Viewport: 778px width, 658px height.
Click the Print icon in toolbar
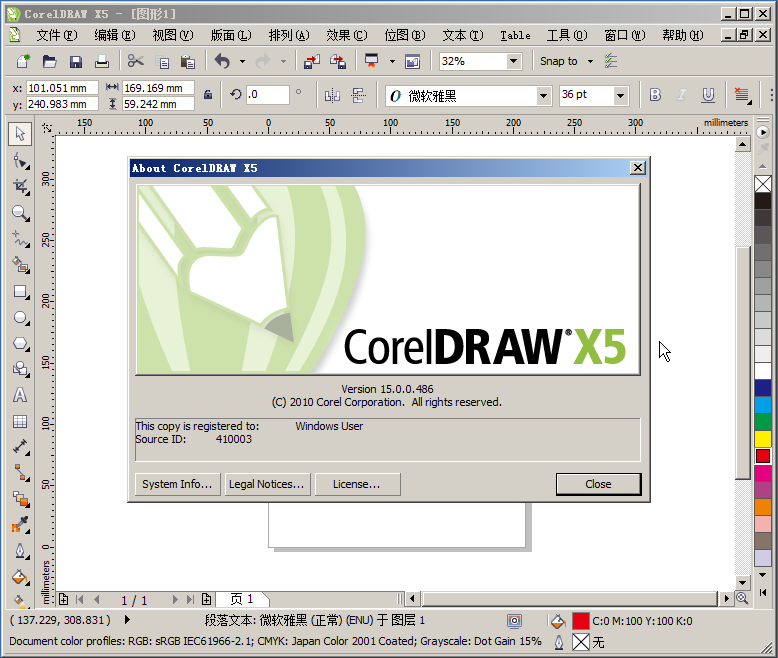[101, 62]
